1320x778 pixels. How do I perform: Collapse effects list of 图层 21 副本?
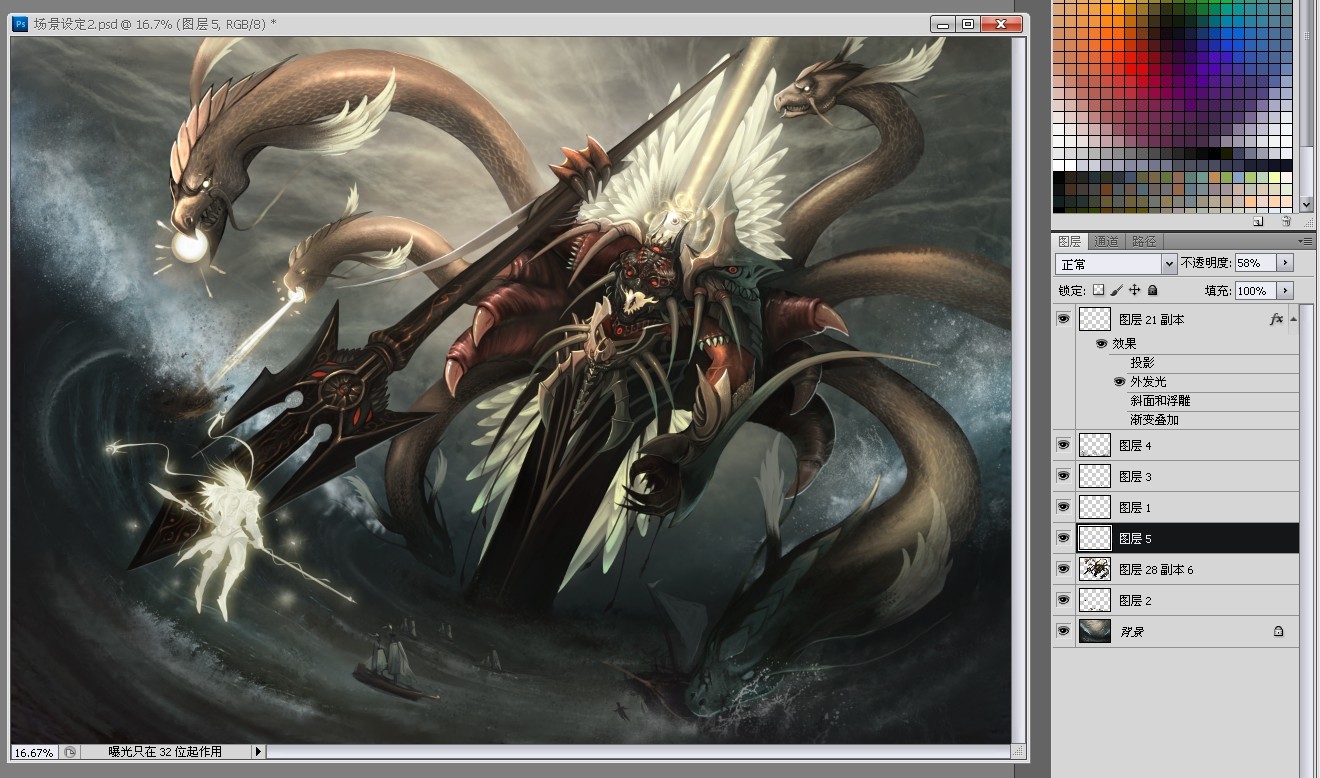1294,319
